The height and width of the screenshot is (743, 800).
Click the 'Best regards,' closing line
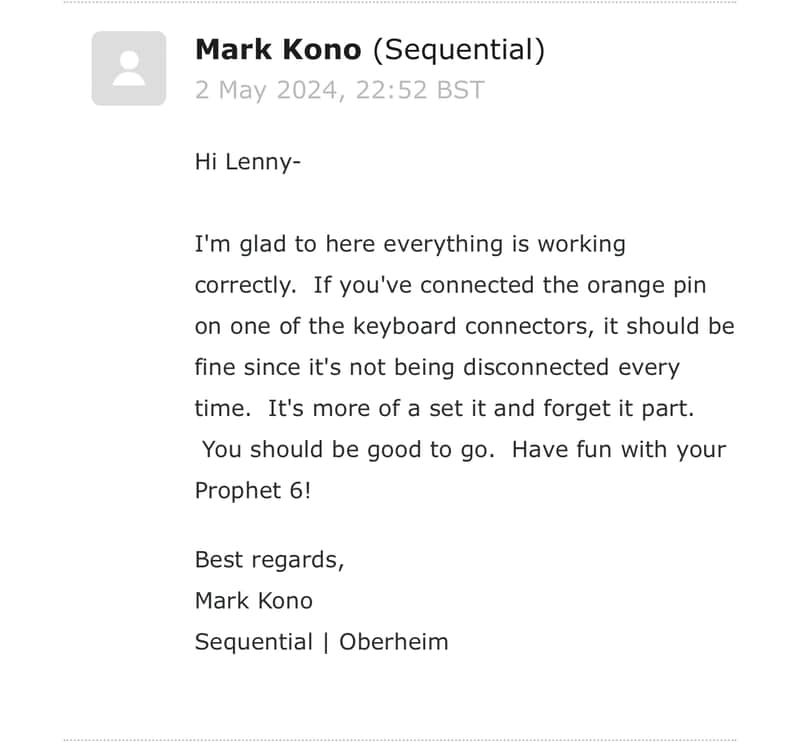(x=270, y=560)
